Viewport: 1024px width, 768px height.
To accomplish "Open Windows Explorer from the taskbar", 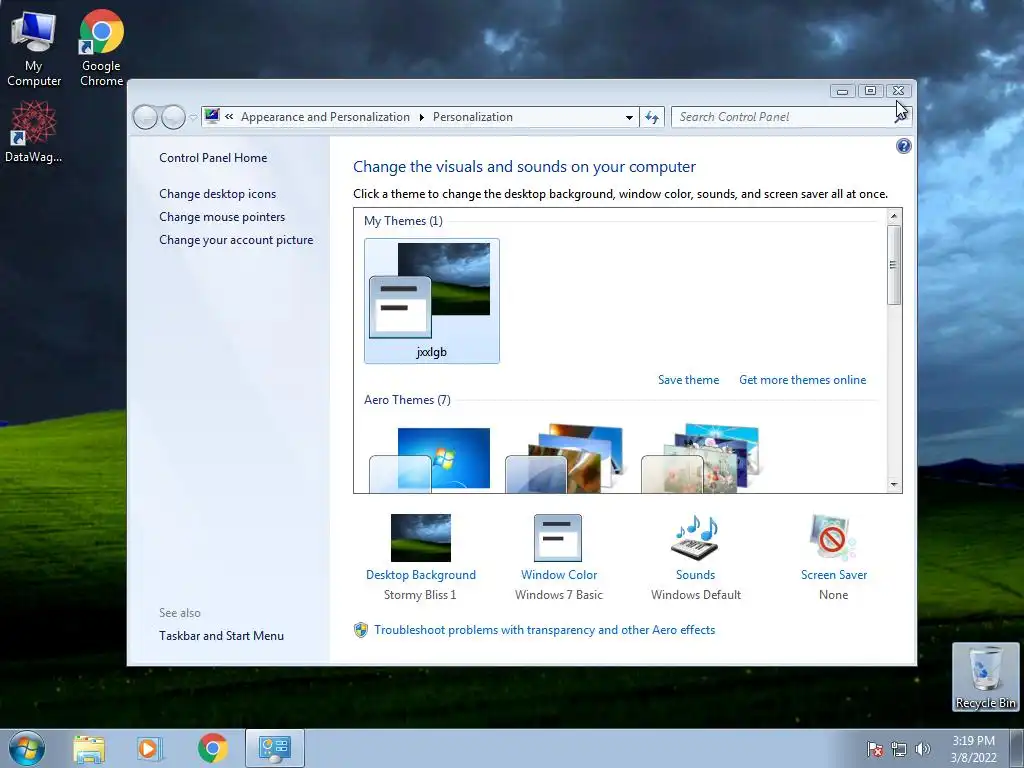I will [x=89, y=749].
